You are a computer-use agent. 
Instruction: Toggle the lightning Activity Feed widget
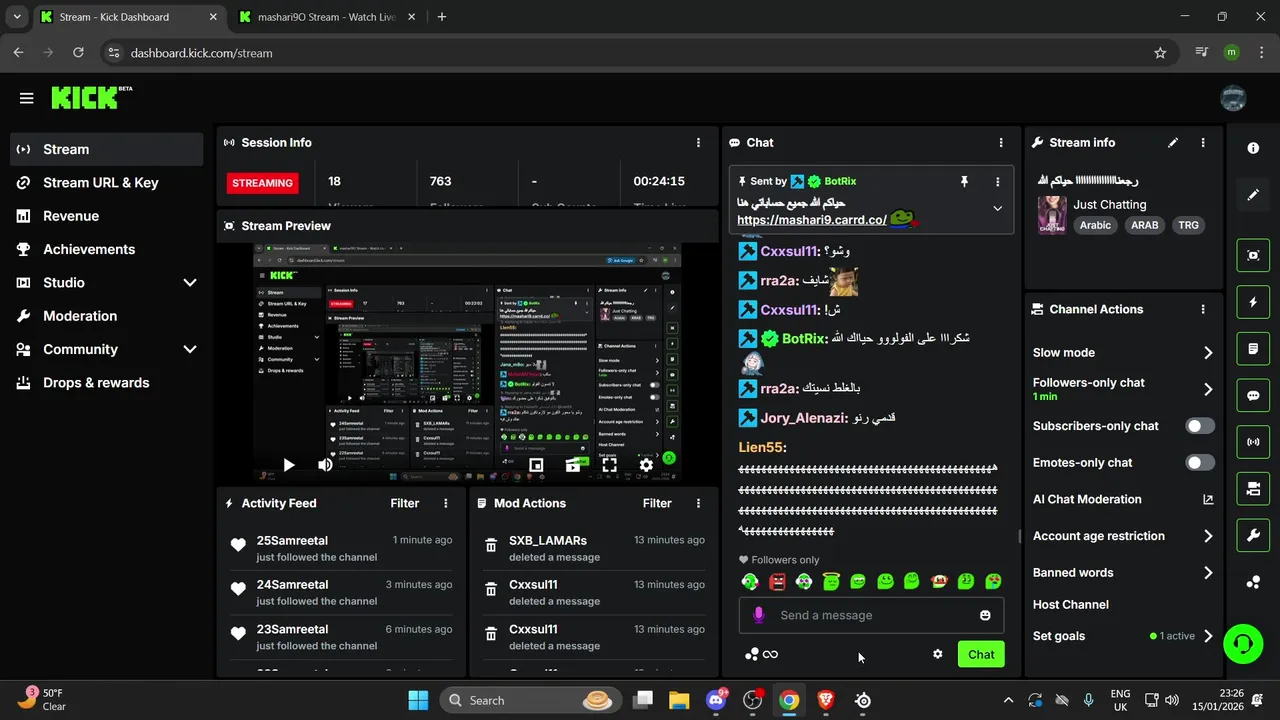[1253, 302]
